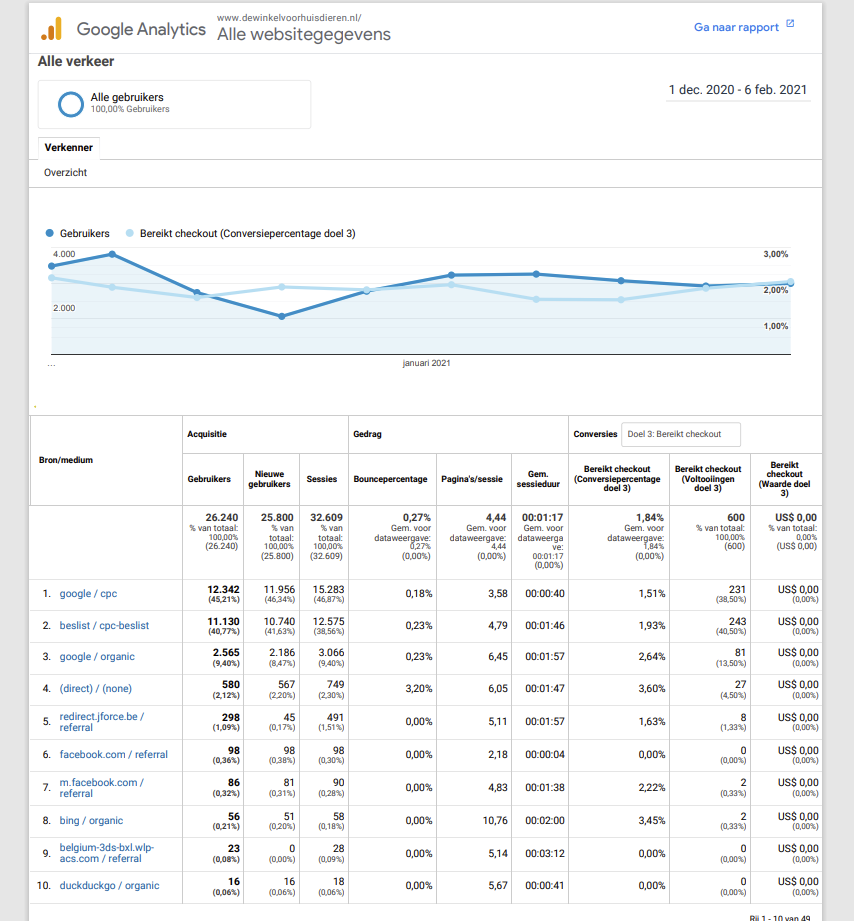Sort by Bereikt checkout Conversiepercentage doel 3 header

point(617,479)
